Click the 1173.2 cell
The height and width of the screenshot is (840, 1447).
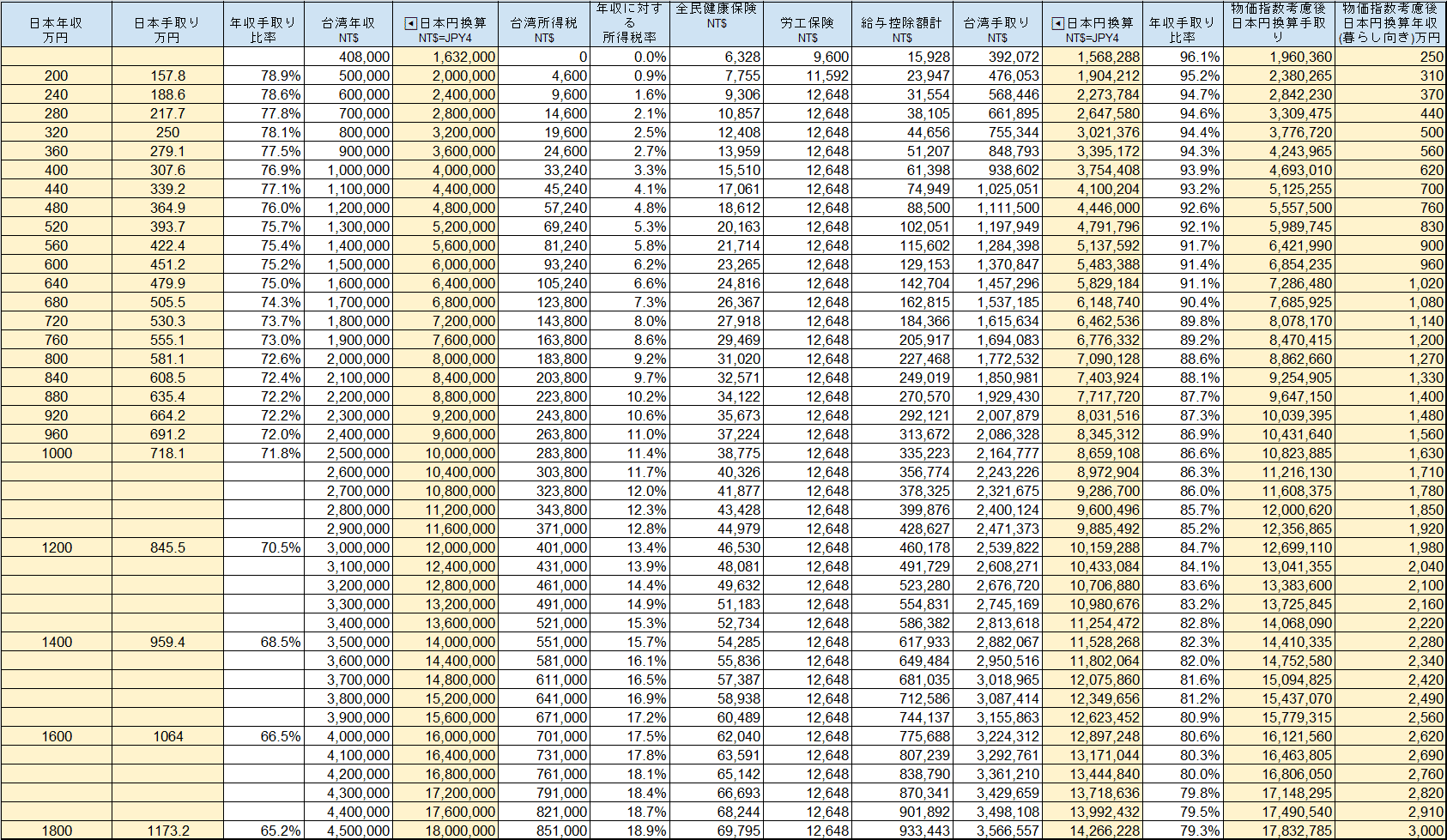pyautogui.click(x=167, y=831)
